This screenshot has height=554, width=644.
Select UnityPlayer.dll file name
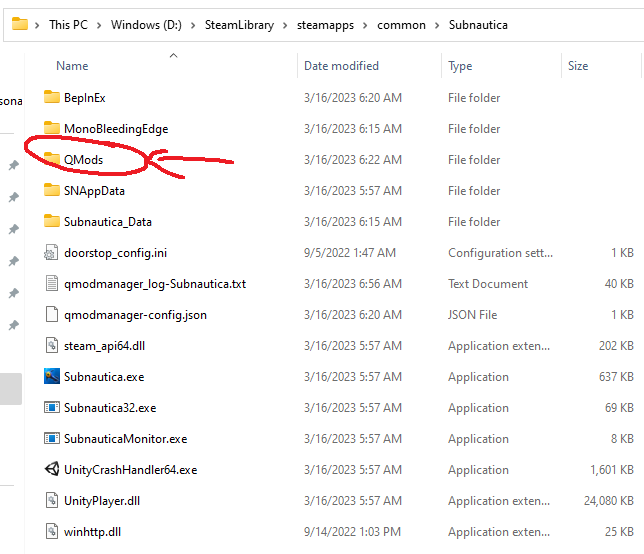[102, 501]
